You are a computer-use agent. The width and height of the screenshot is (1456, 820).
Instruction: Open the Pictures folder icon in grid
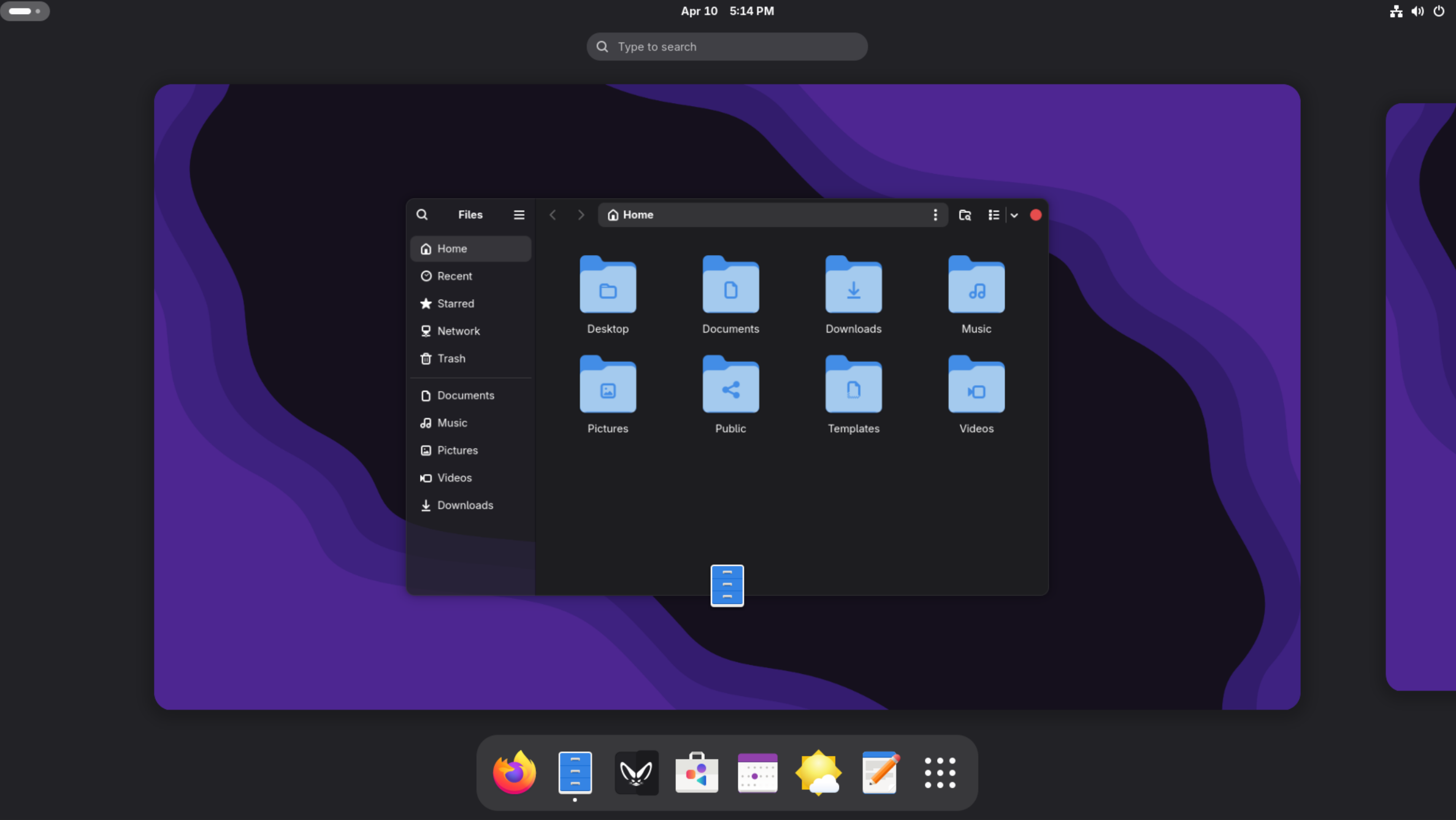pos(607,385)
